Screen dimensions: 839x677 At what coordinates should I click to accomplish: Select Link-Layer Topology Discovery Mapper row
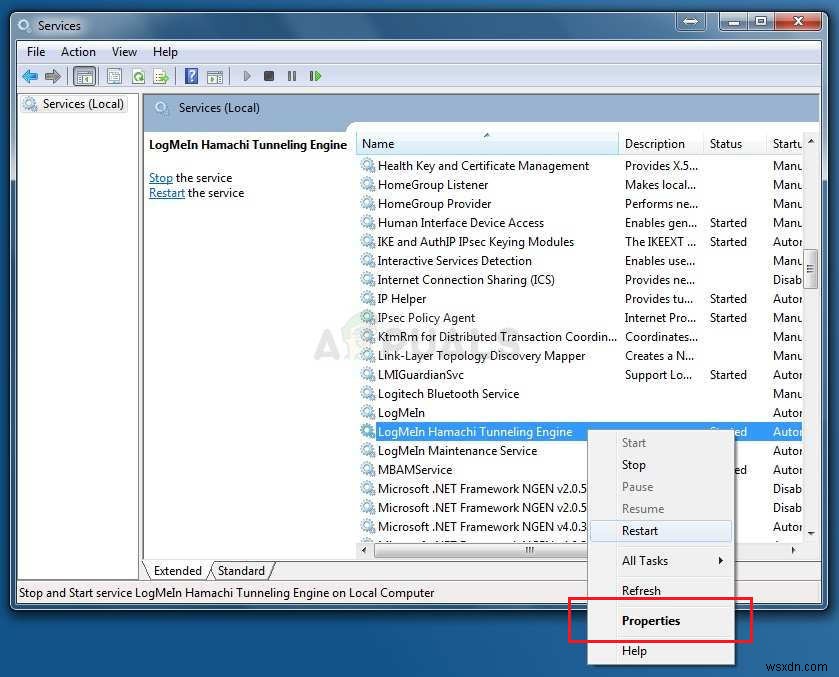click(581, 355)
